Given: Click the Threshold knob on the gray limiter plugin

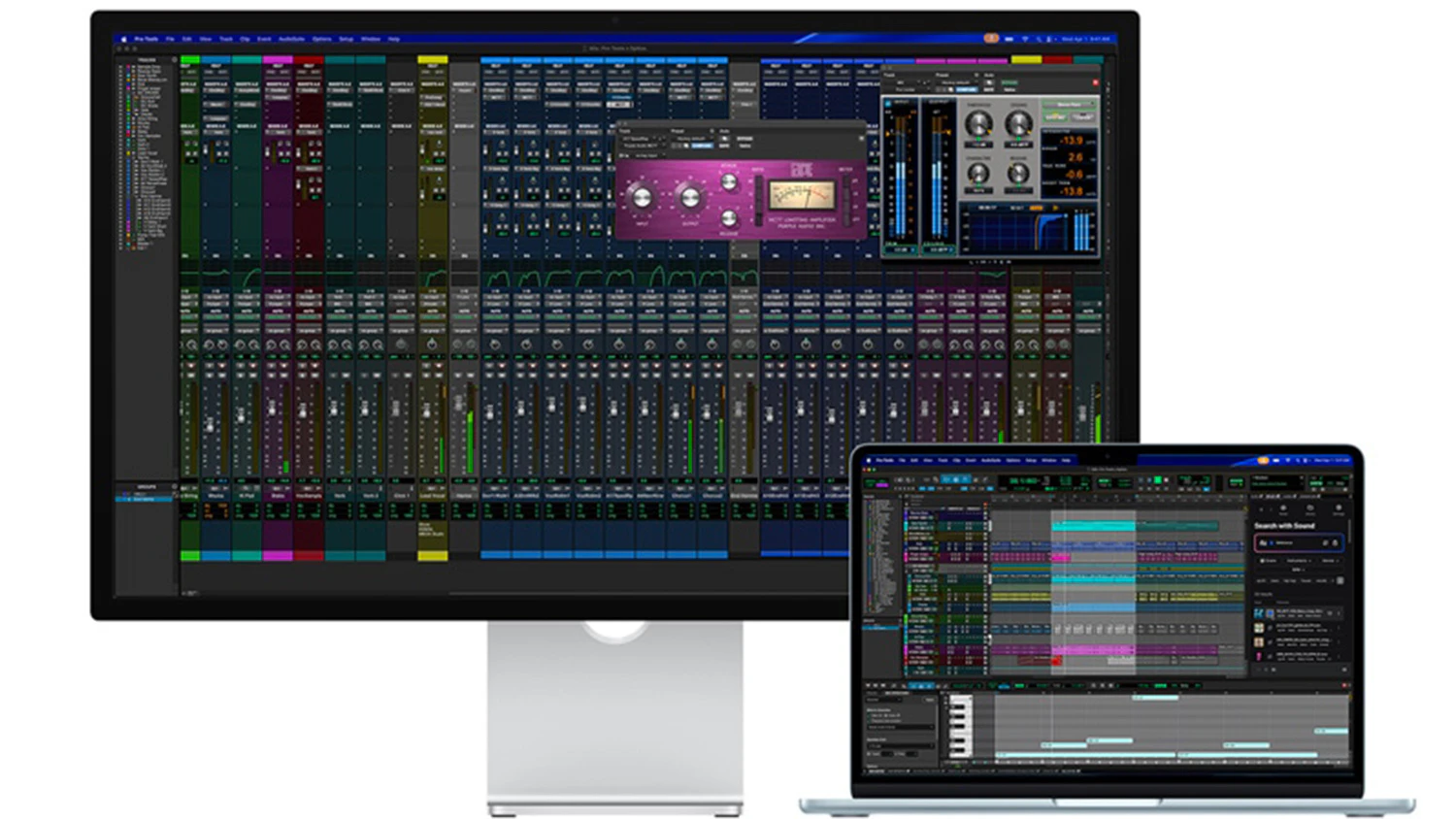Looking at the screenshot, I should (978, 124).
